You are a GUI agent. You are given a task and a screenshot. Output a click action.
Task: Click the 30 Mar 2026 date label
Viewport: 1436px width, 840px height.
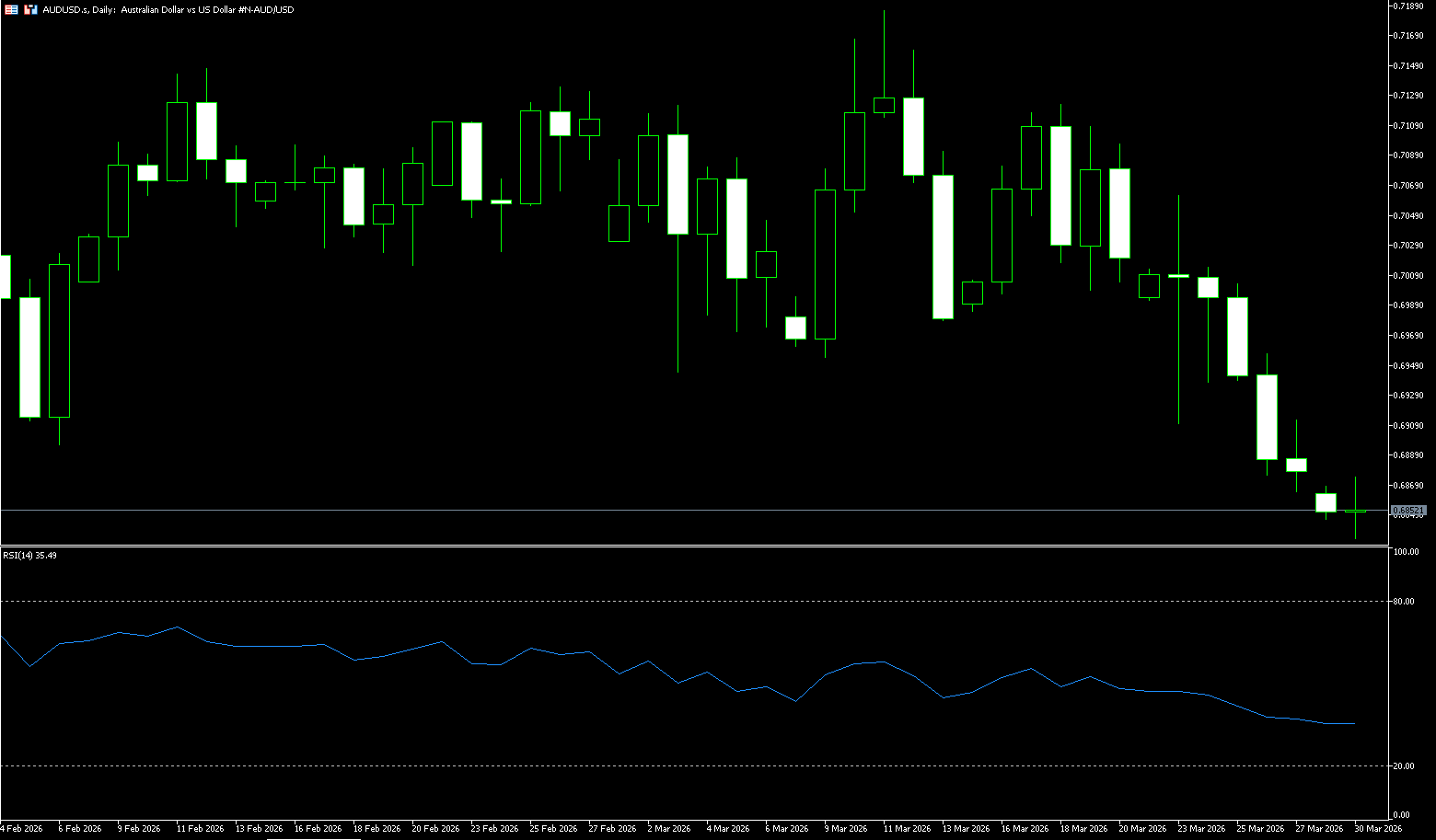click(x=1378, y=829)
